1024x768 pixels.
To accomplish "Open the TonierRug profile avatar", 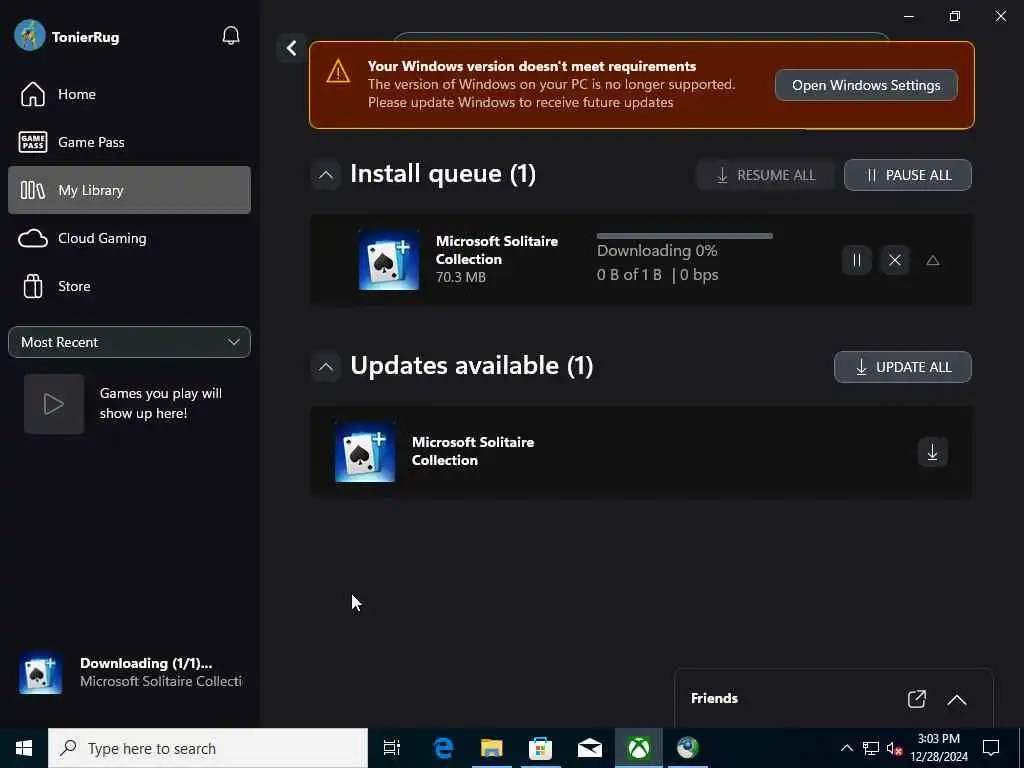I will pyautogui.click(x=30, y=36).
